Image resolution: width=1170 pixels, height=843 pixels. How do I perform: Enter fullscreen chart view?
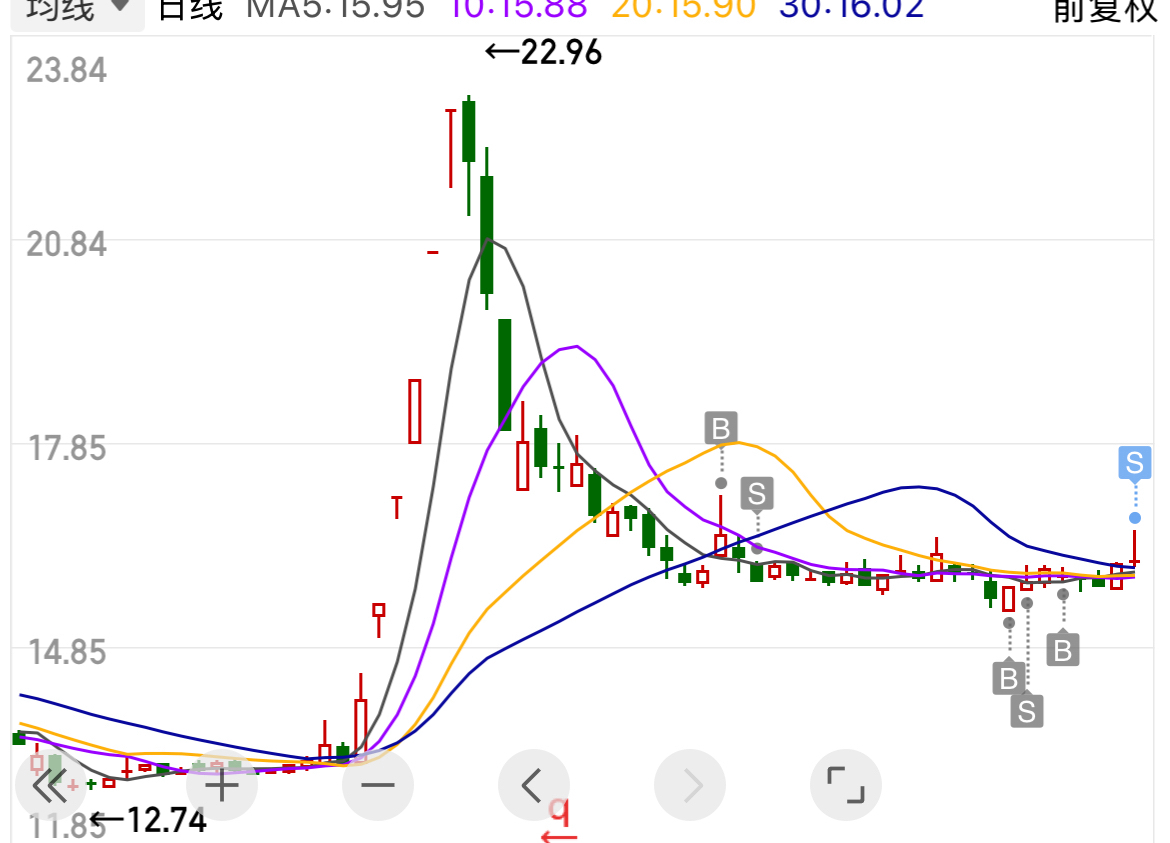point(845,785)
